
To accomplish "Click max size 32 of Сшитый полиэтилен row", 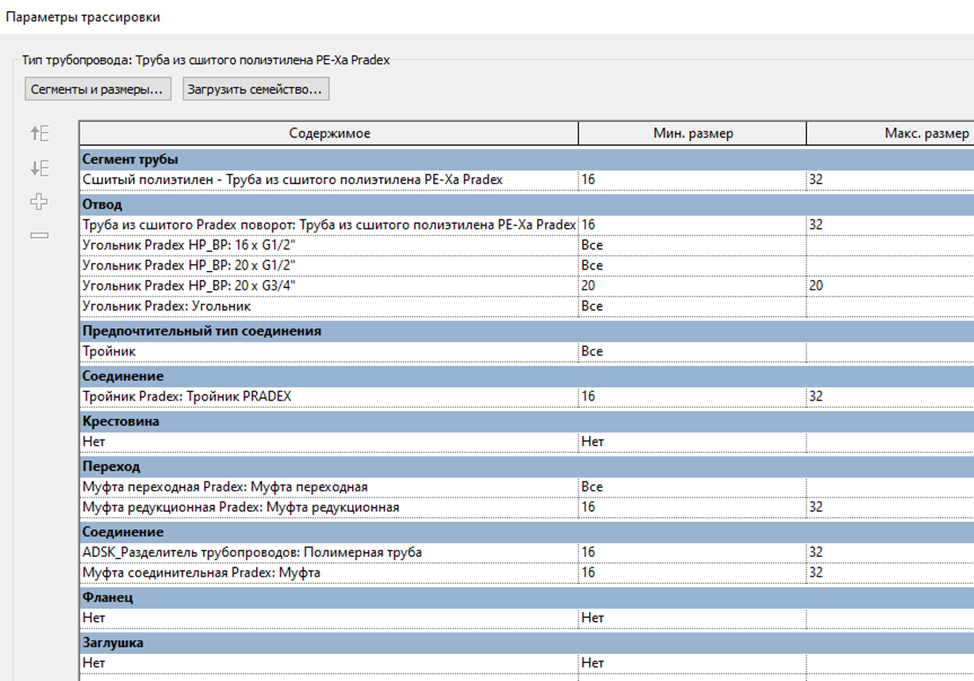I will point(890,180).
